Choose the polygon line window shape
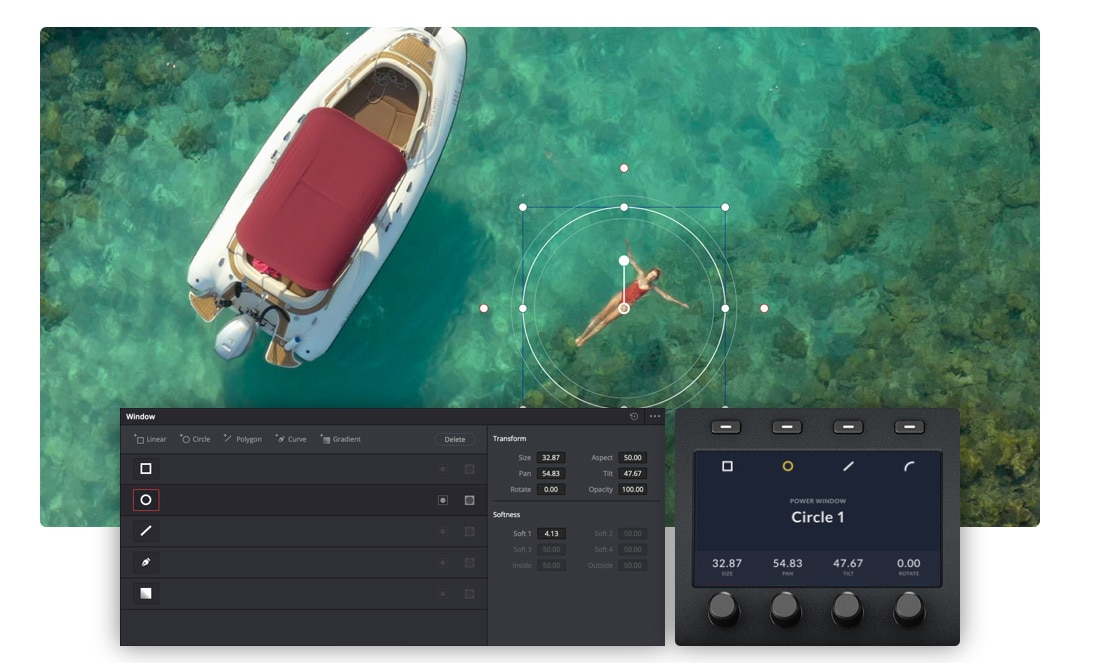This screenshot has height=672, width=1112. click(146, 531)
